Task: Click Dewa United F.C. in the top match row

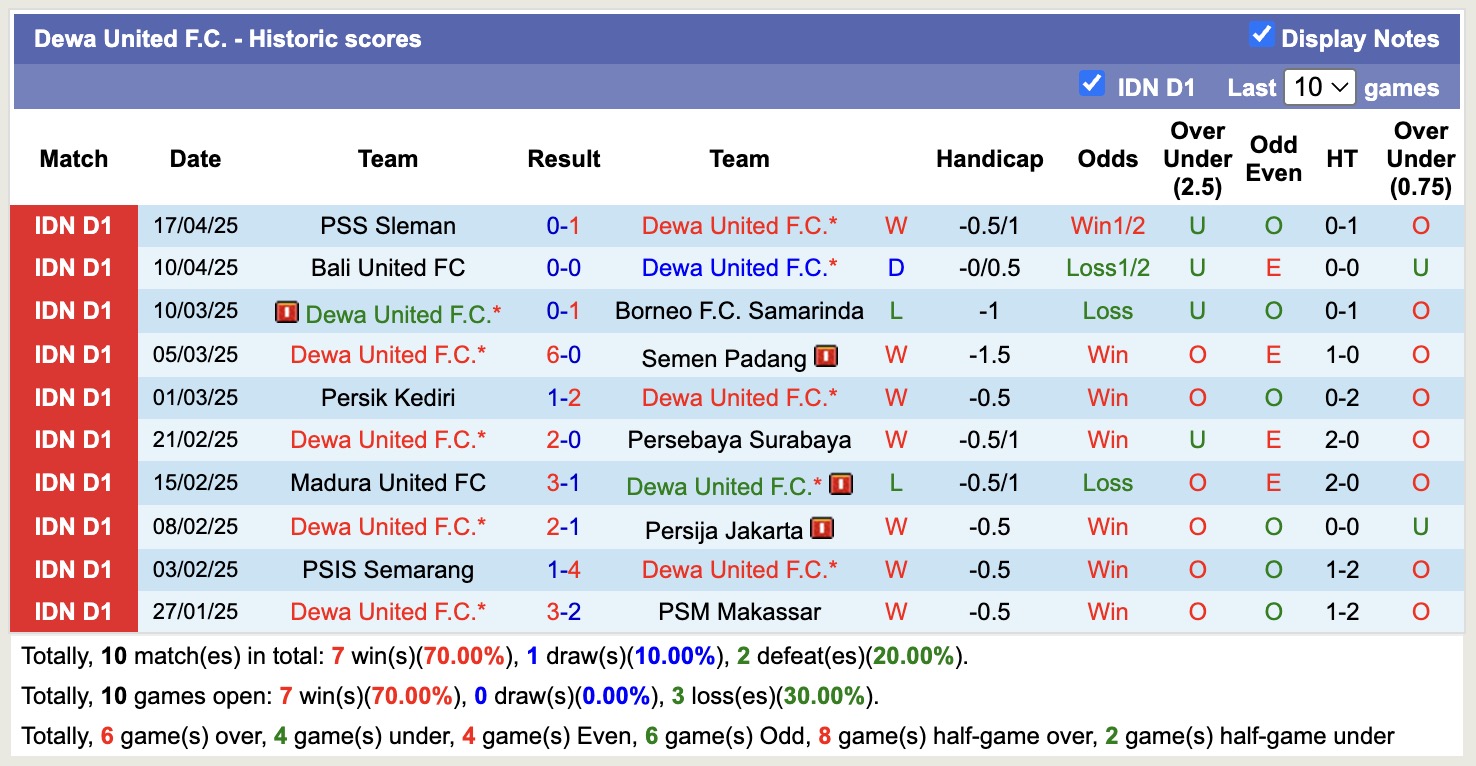Action: pyautogui.click(x=739, y=225)
